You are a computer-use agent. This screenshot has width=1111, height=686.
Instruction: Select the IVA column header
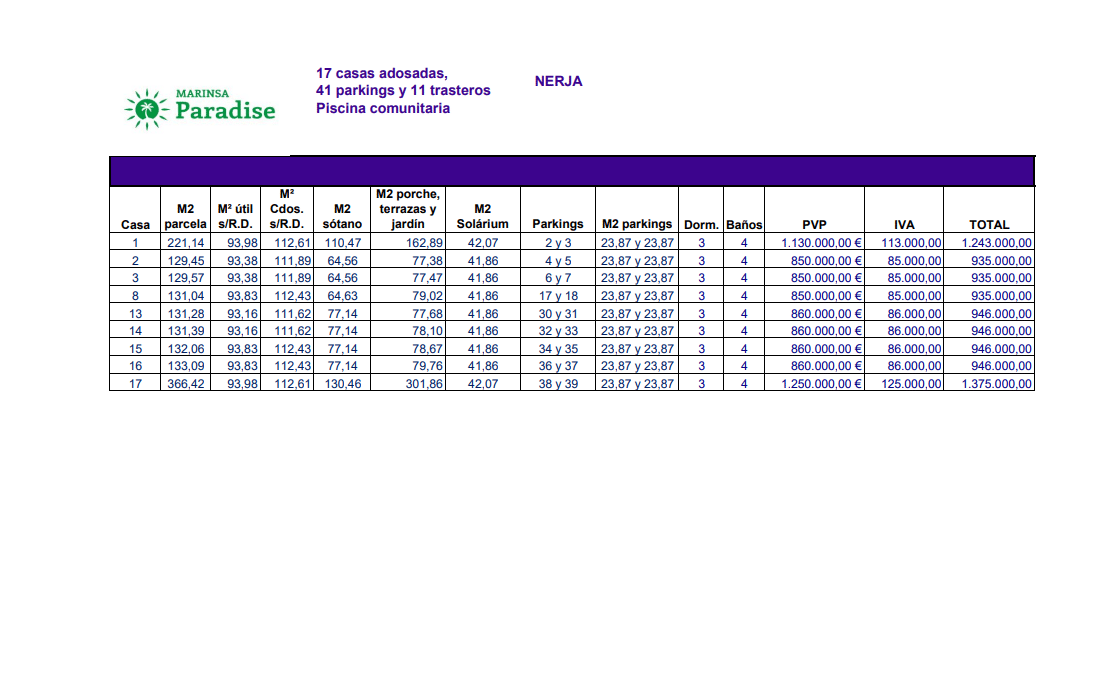904,225
